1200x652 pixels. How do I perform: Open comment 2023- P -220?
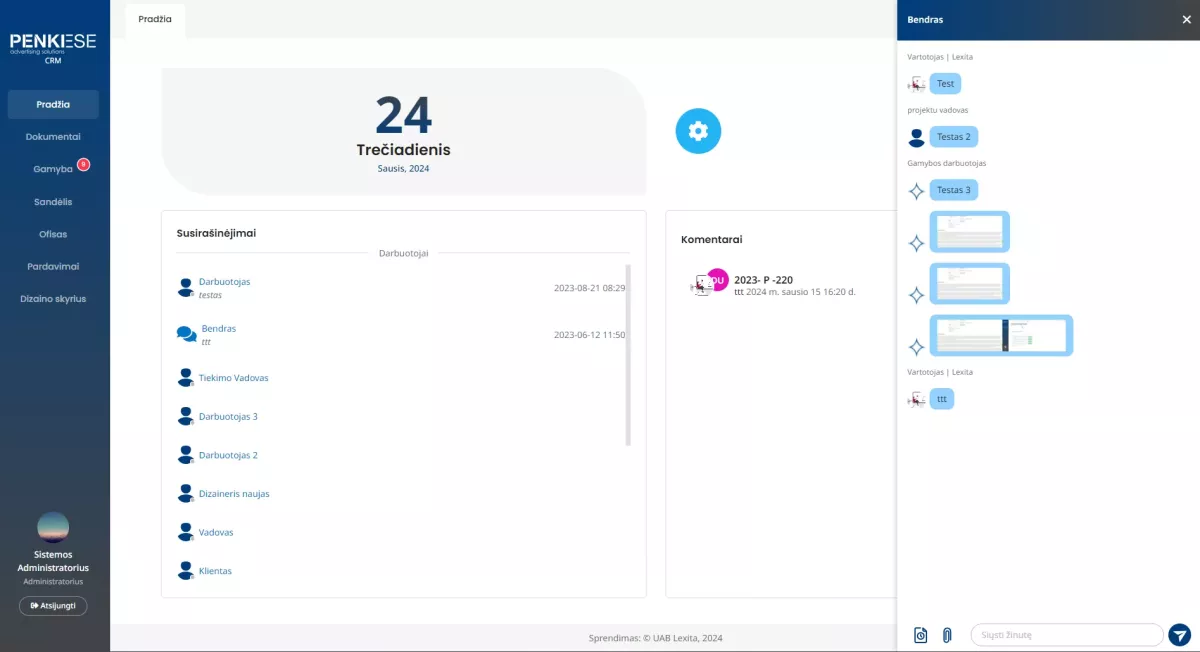tap(763, 280)
